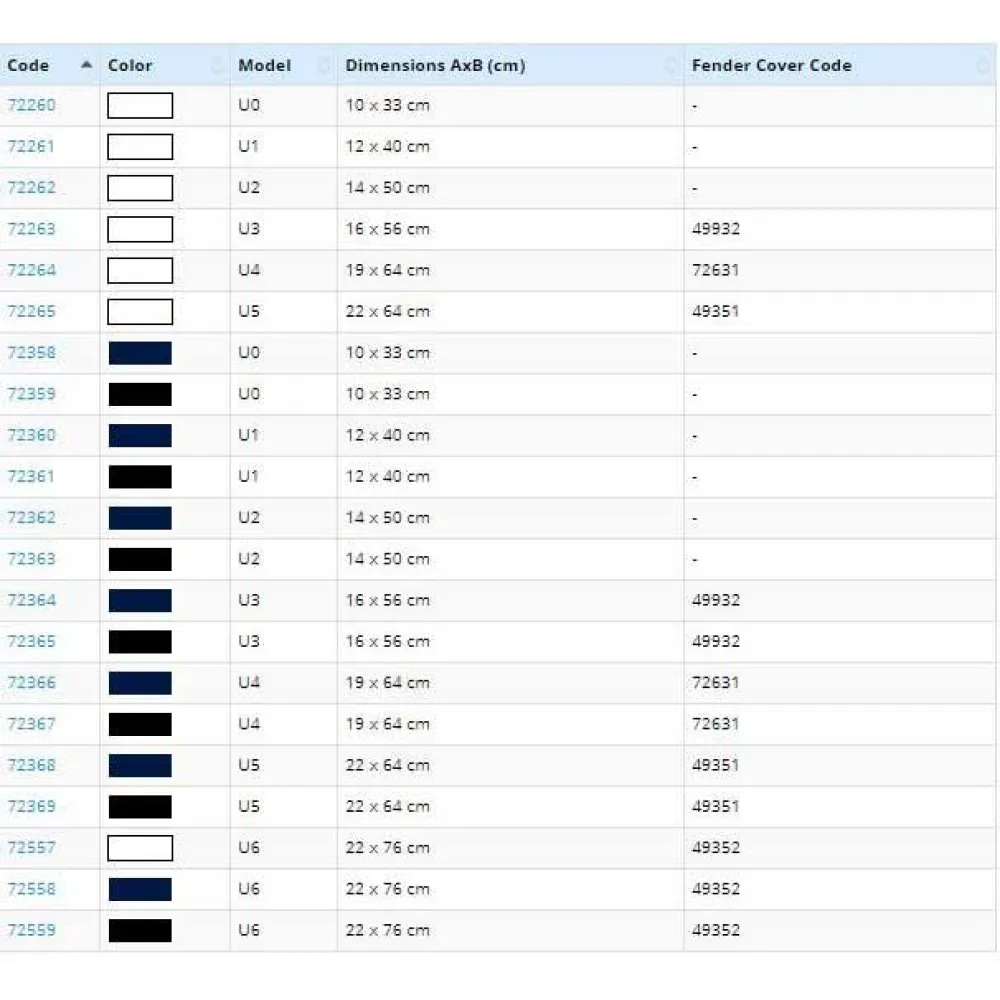Open product code 72366 link
Viewport: 1000px width, 1000px height.
(31, 683)
